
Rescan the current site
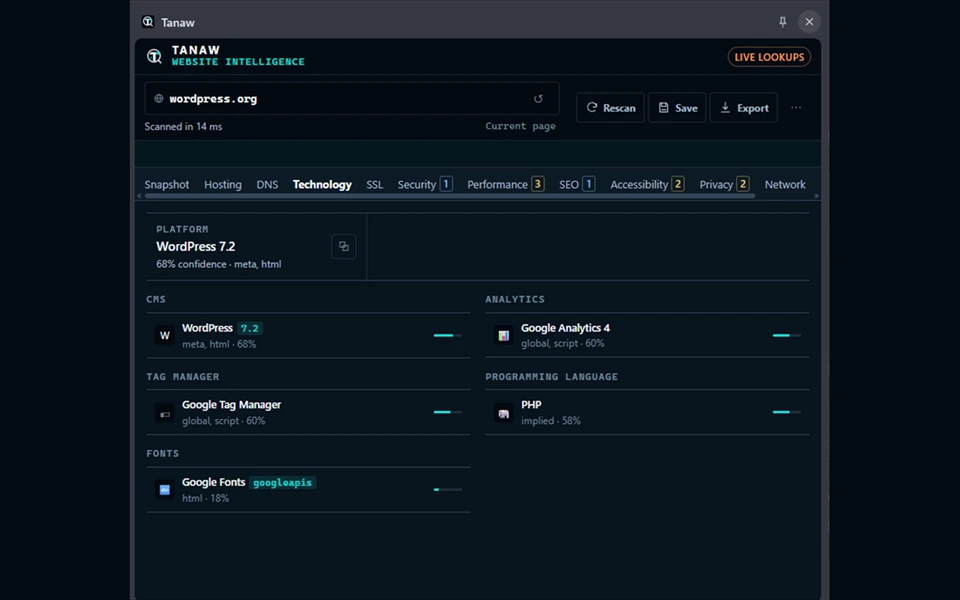pos(610,108)
